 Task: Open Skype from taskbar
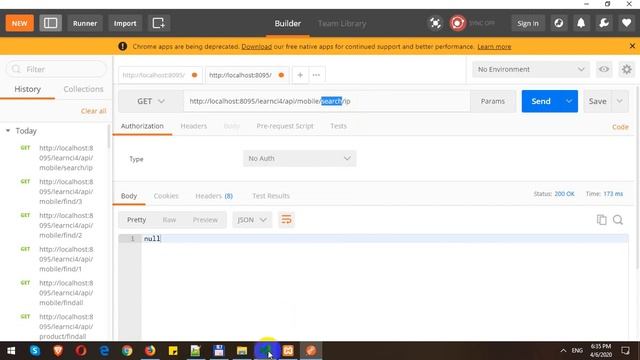35,351
